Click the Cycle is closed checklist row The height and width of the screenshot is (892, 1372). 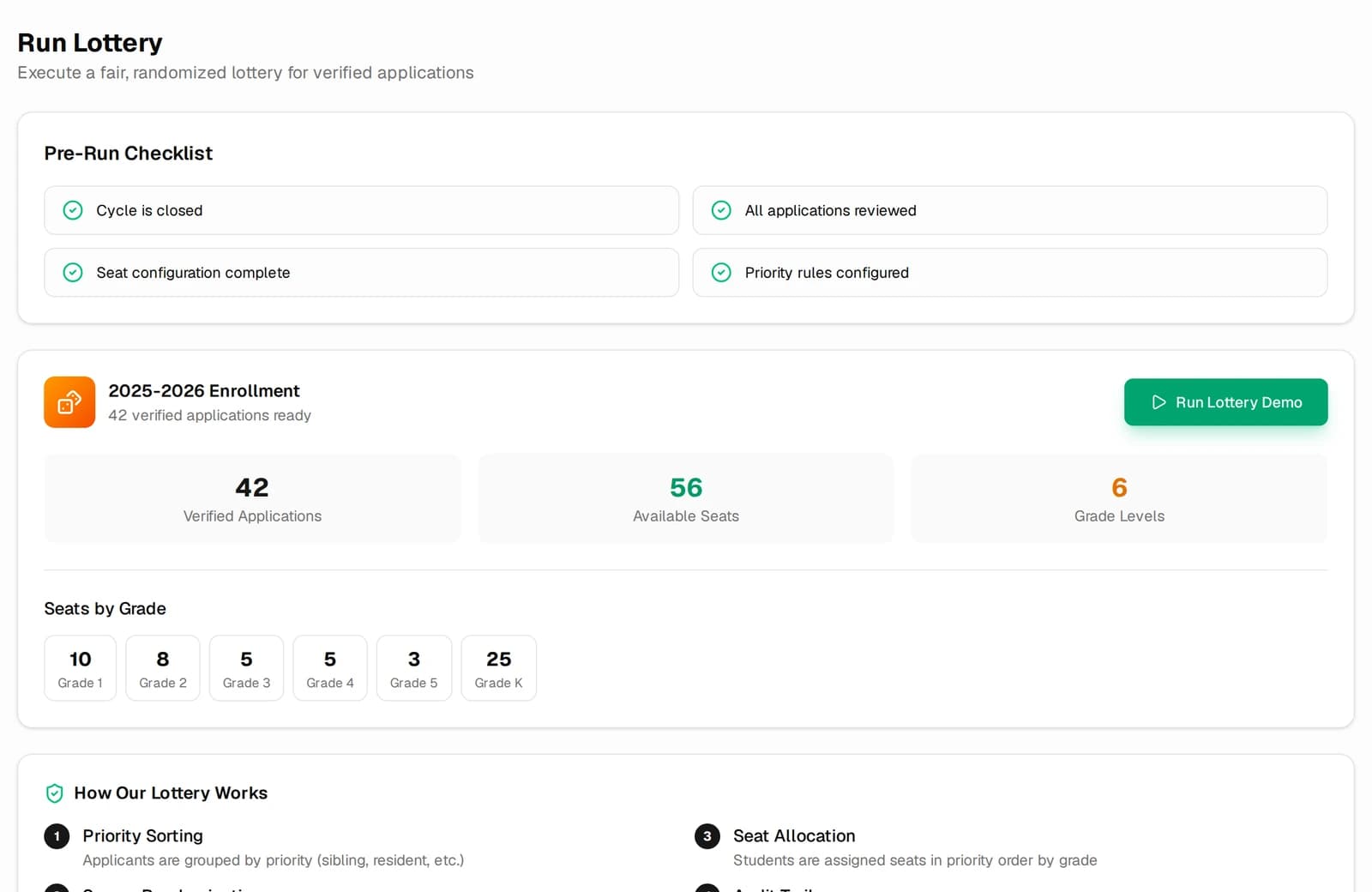362,210
